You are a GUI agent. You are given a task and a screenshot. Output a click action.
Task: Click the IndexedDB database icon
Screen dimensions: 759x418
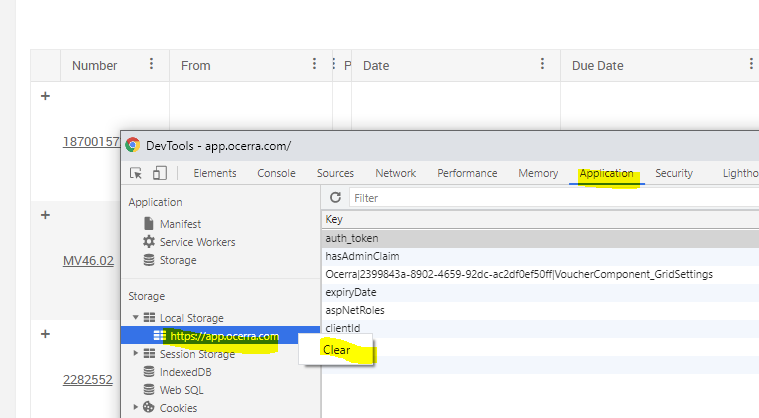pos(149,372)
